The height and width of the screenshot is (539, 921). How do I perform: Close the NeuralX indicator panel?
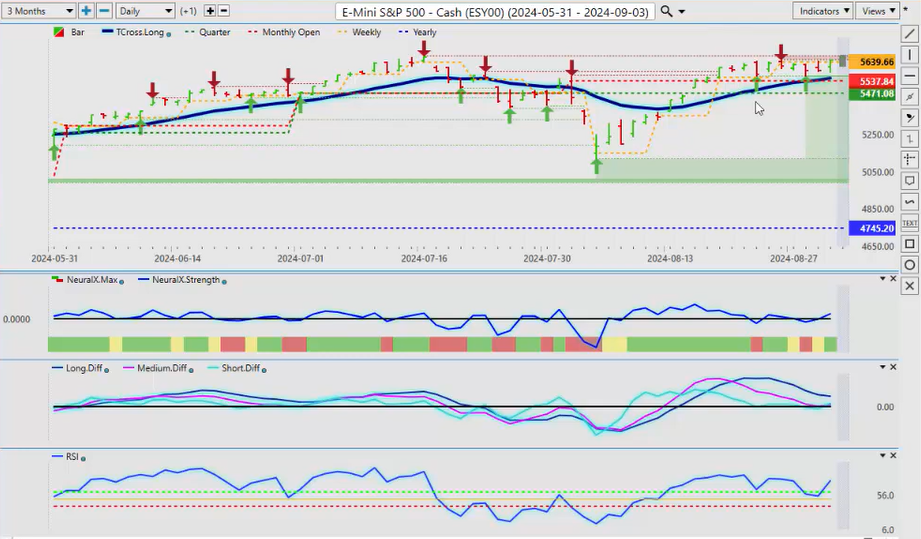point(894,278)
